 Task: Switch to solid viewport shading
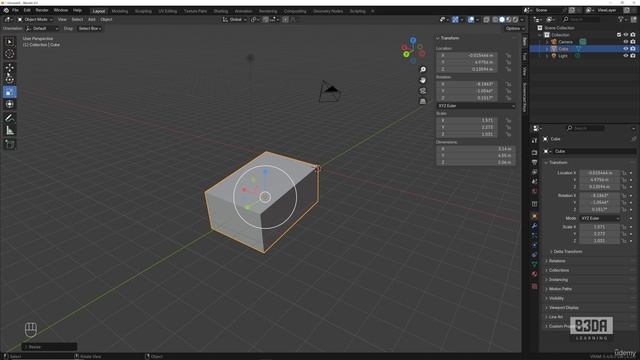(x=502, y=20)
